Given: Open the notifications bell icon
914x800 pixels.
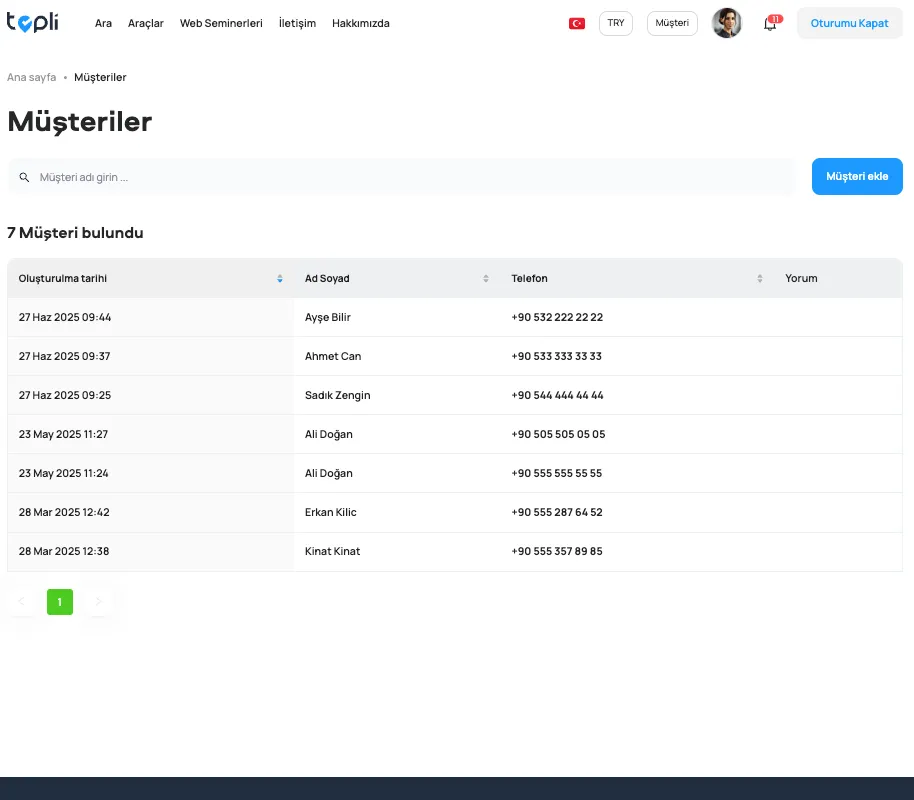Looking at the screenshot, I should 771,23.
